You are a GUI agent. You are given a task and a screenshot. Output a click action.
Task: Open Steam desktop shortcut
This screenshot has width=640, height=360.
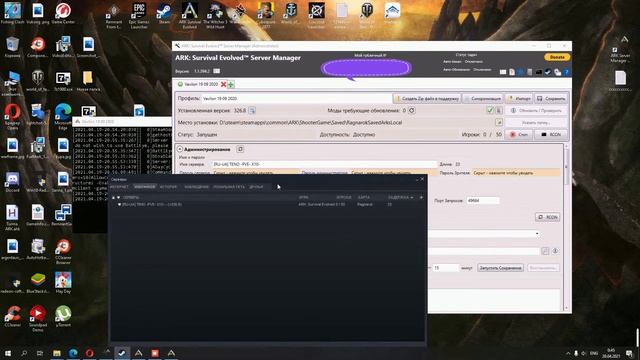click(x=164, y=14)
